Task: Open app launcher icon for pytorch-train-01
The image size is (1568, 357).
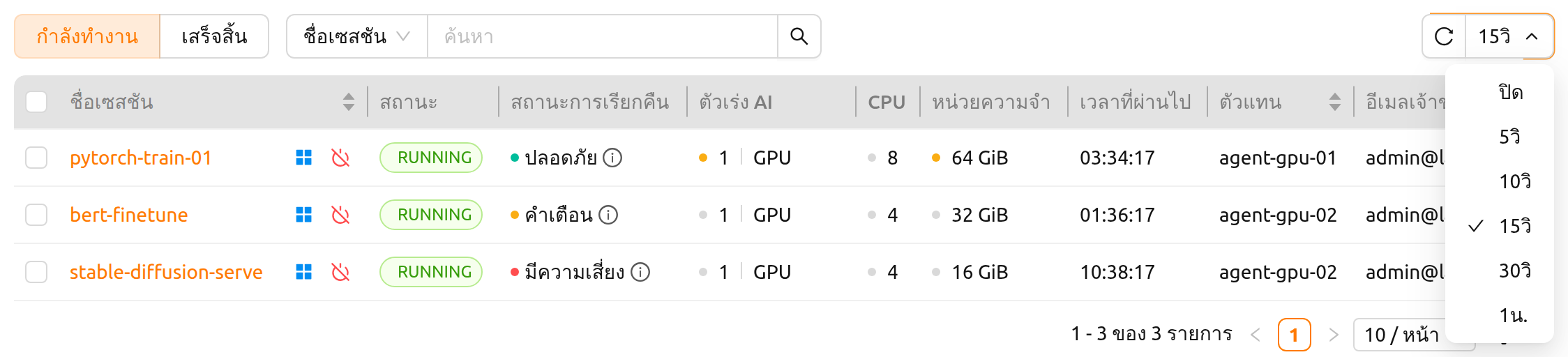Action: [304, 158]
